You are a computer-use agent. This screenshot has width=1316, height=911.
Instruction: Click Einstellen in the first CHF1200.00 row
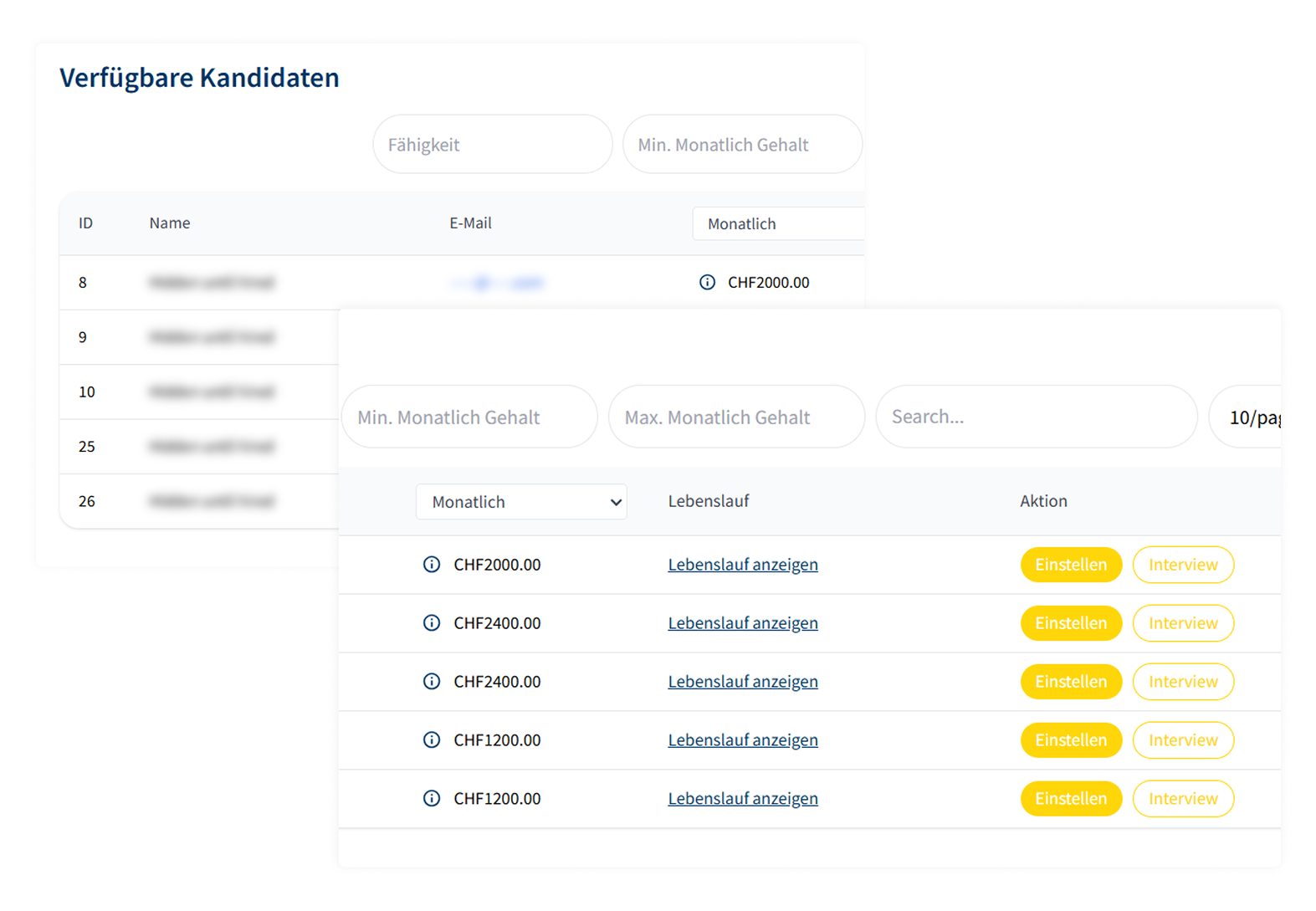pos(1071,740)
